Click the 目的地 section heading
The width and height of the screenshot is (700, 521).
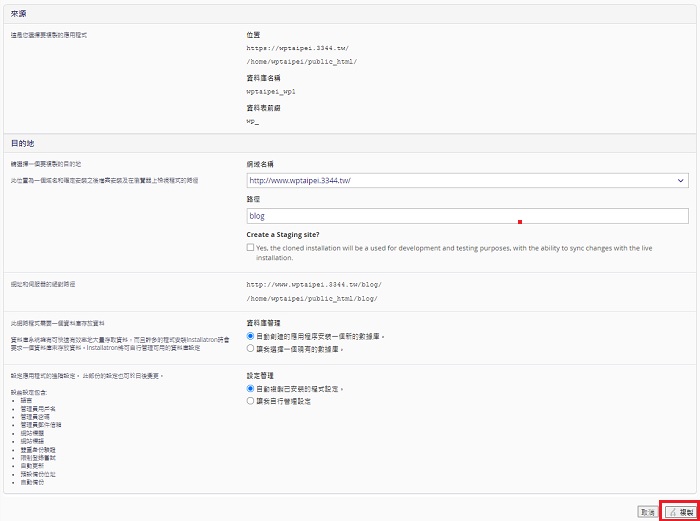coord(23,143)
